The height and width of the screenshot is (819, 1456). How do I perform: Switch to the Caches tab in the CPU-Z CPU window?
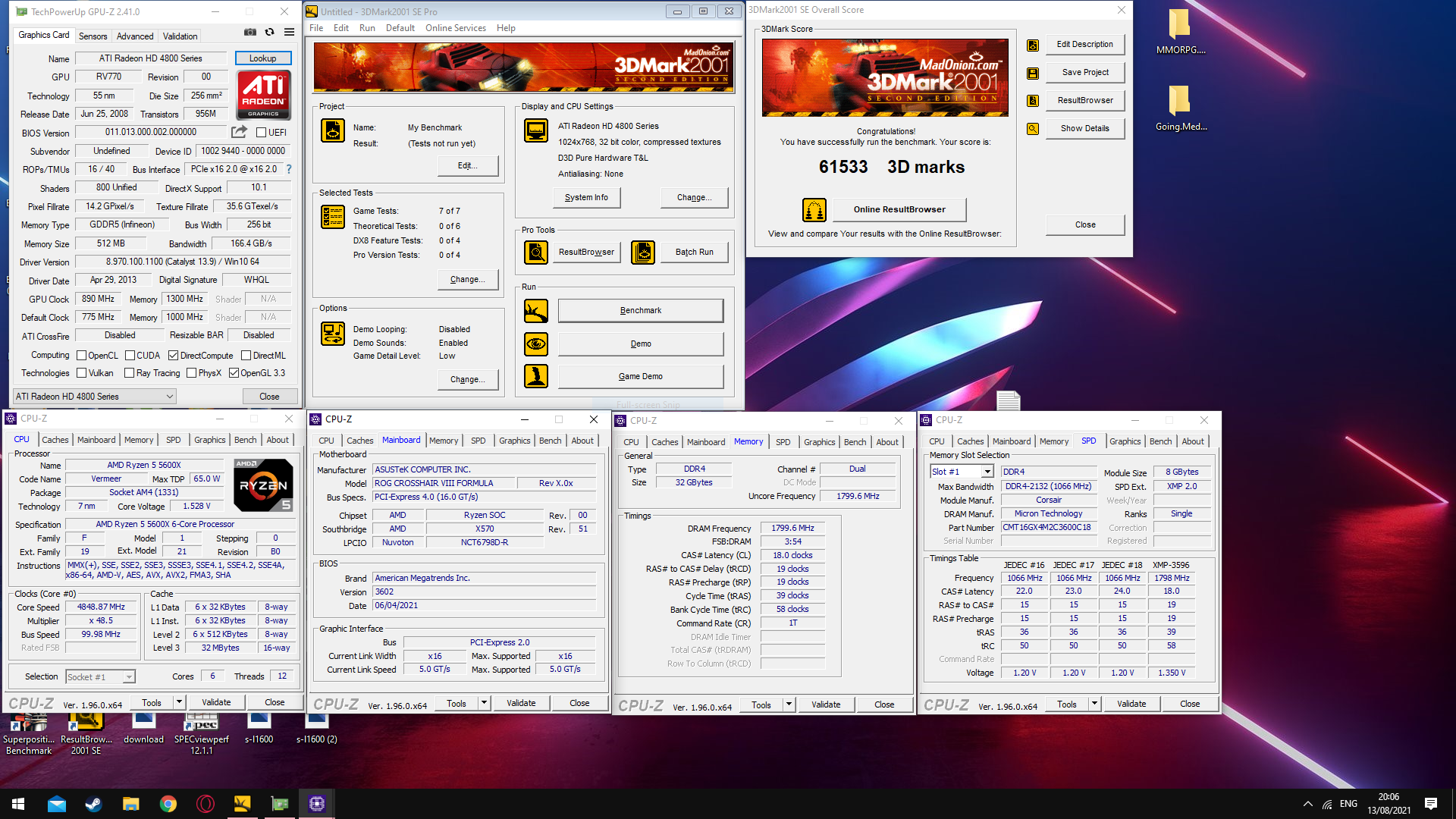[x=55, y=440]
